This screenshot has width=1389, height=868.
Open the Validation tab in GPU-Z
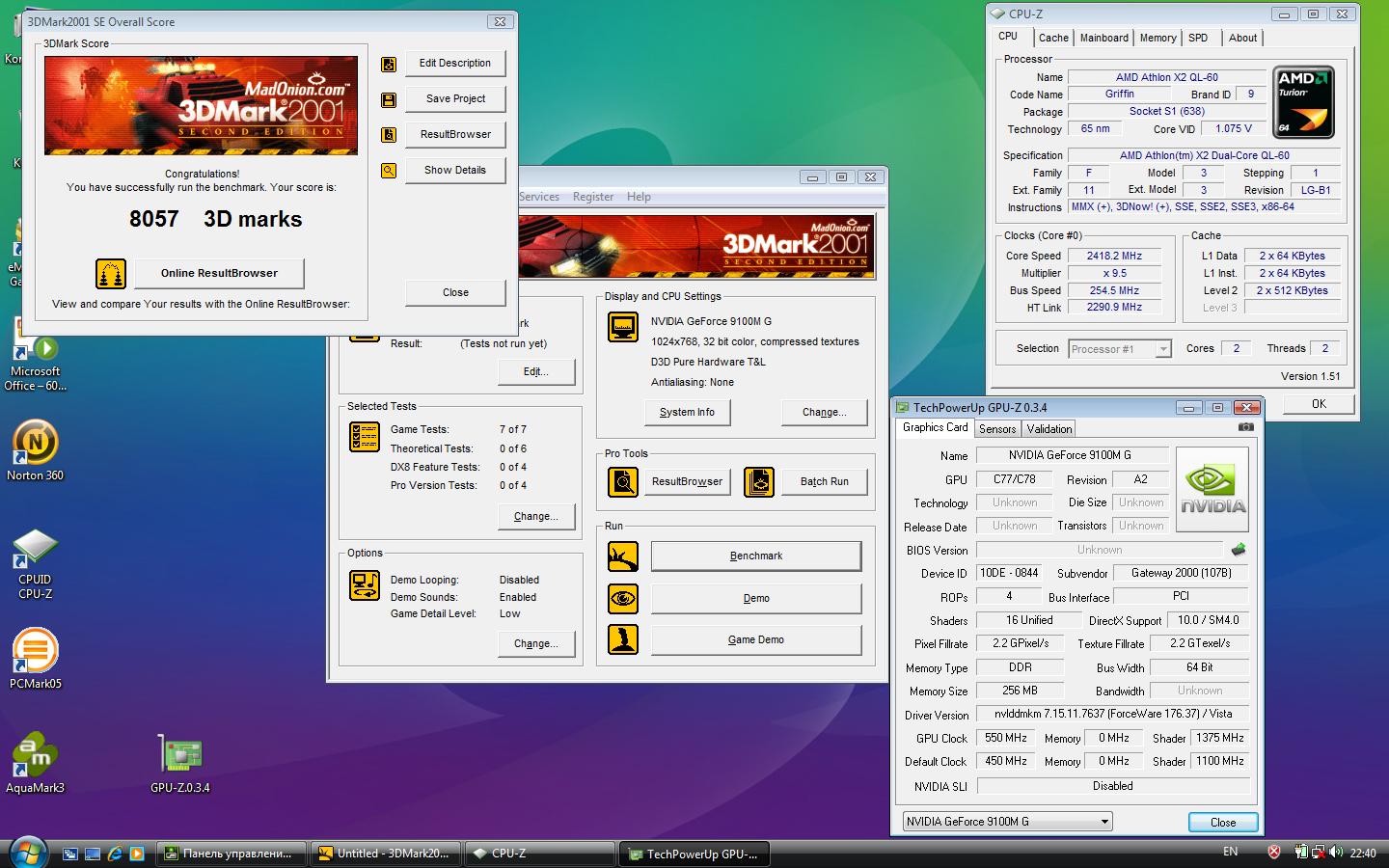(x=1049, y=429)
